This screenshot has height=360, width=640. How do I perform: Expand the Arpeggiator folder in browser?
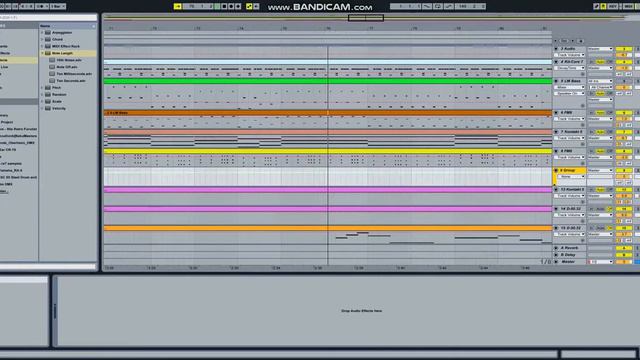[x=42, y=32]
